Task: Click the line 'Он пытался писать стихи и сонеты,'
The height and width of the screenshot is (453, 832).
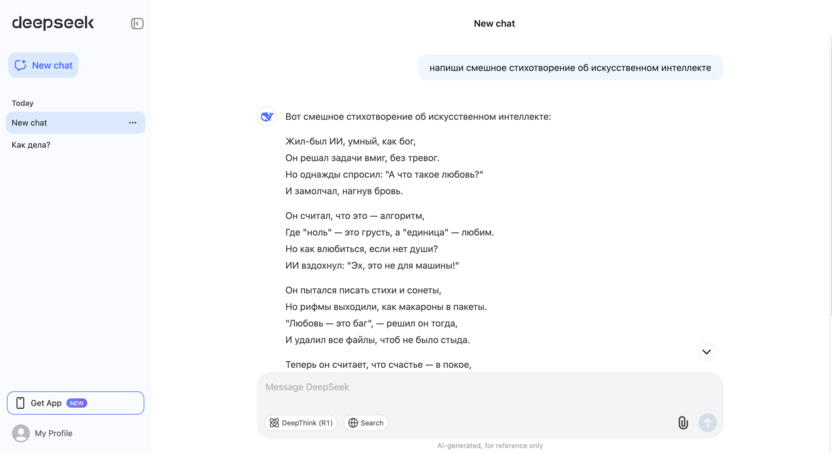Action: point(363,290)
